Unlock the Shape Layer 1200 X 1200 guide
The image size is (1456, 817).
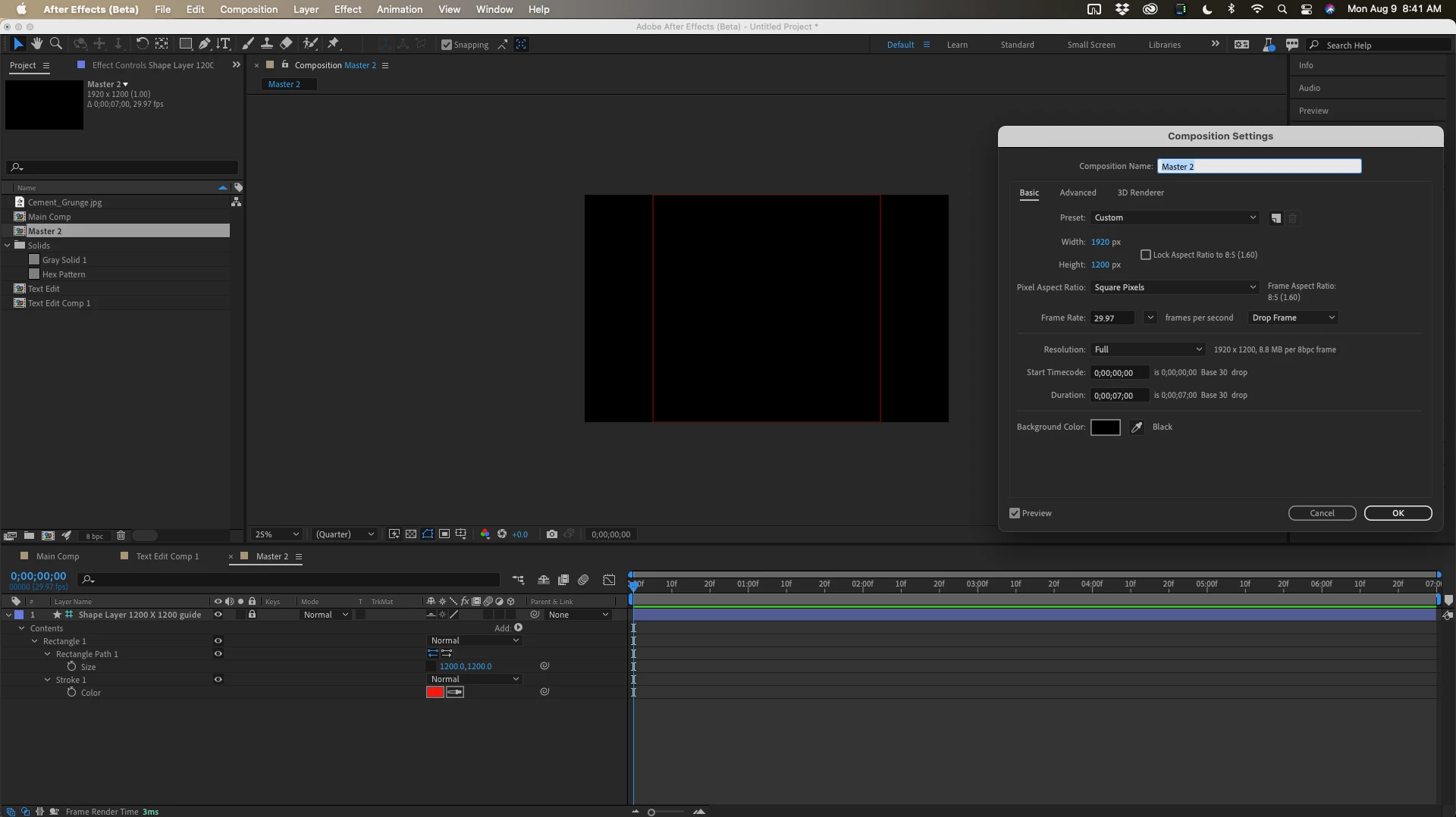[253, 615]
